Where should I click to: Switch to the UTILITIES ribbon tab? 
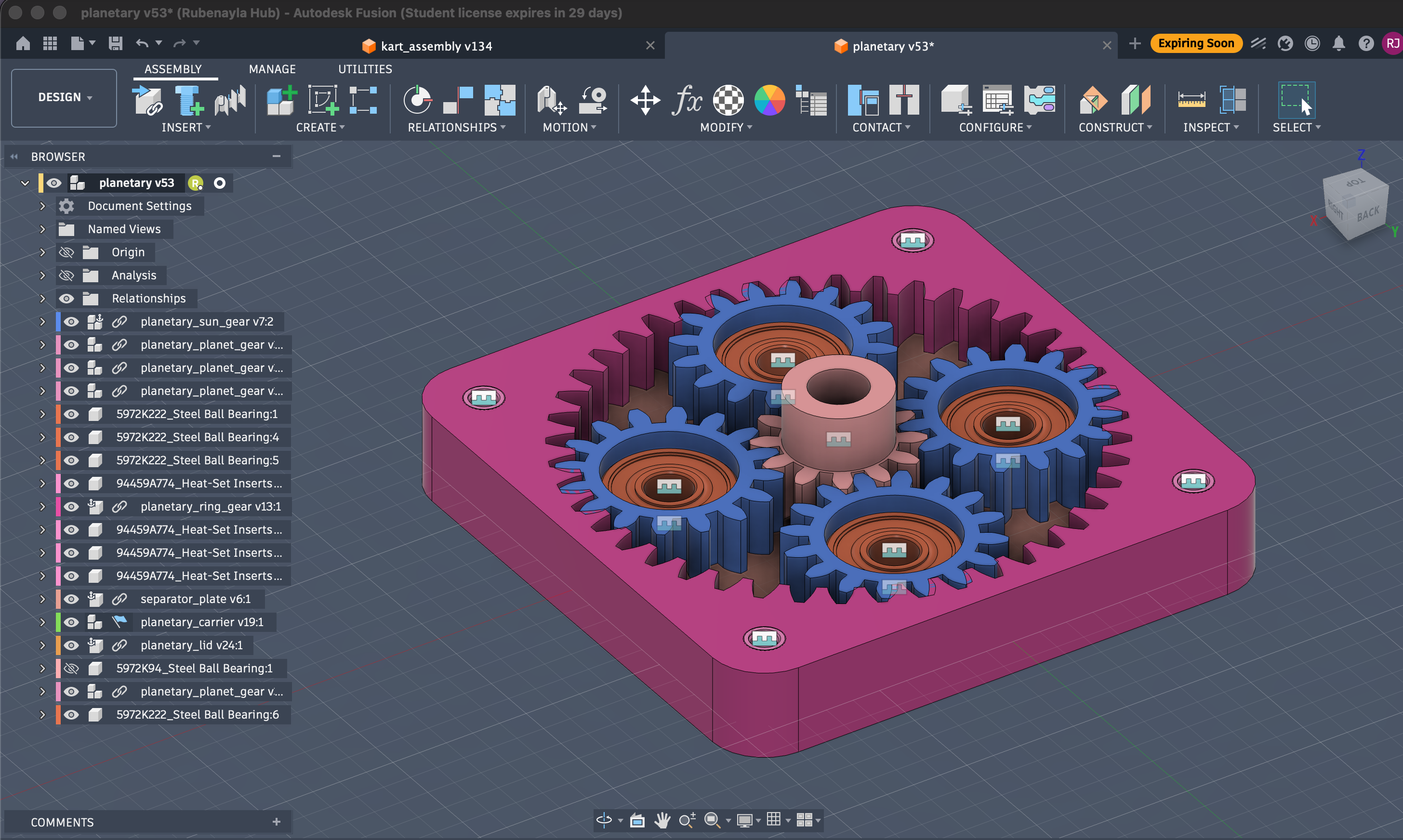(365, 69)
